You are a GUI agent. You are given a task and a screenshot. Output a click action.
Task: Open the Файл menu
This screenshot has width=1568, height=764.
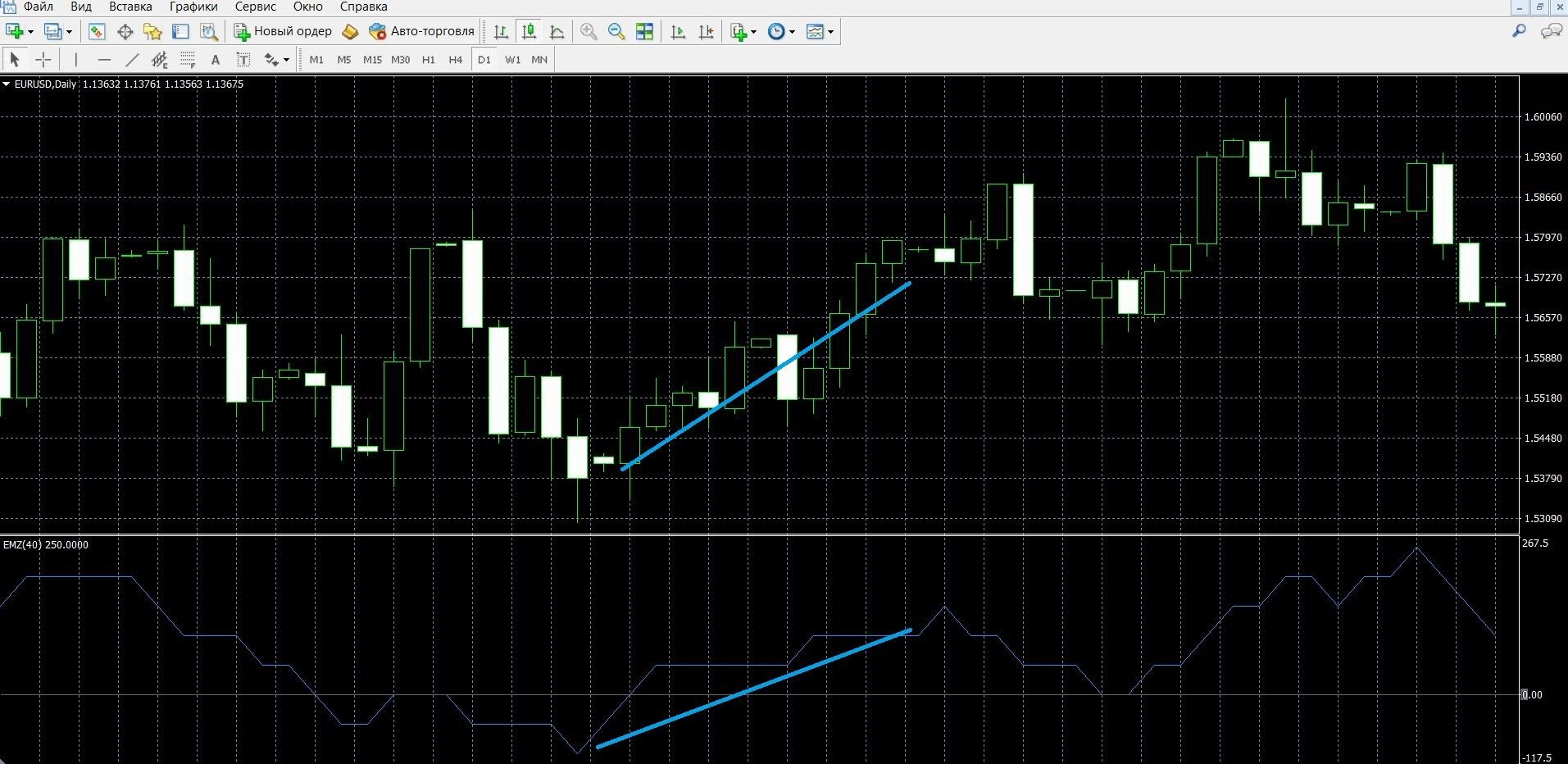pyautogui.click(x=39, y=7)
